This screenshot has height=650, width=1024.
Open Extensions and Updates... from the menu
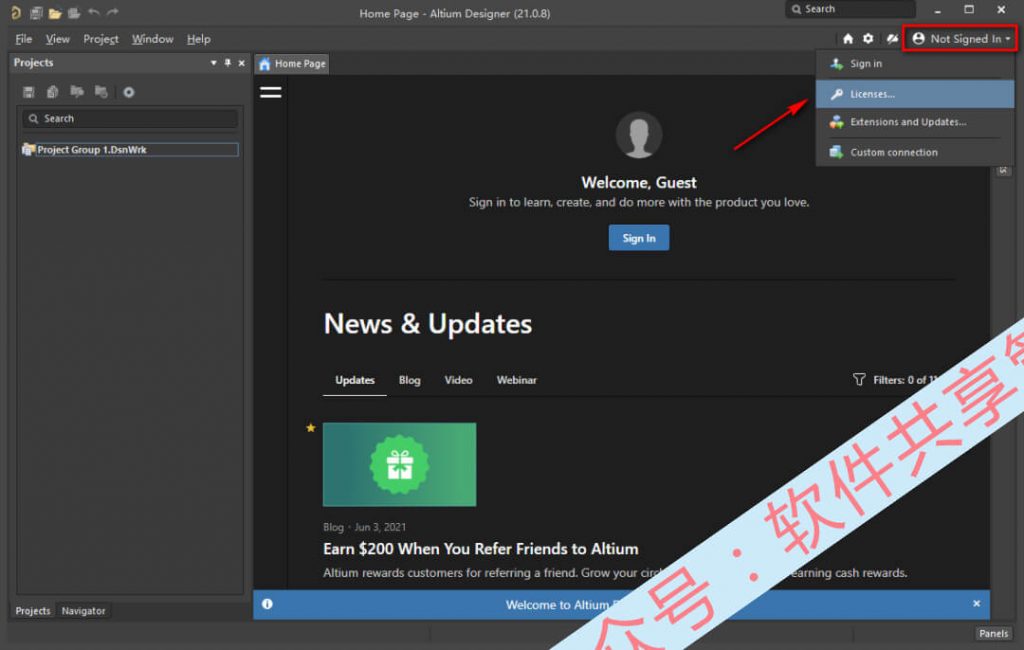click(915, 122)
